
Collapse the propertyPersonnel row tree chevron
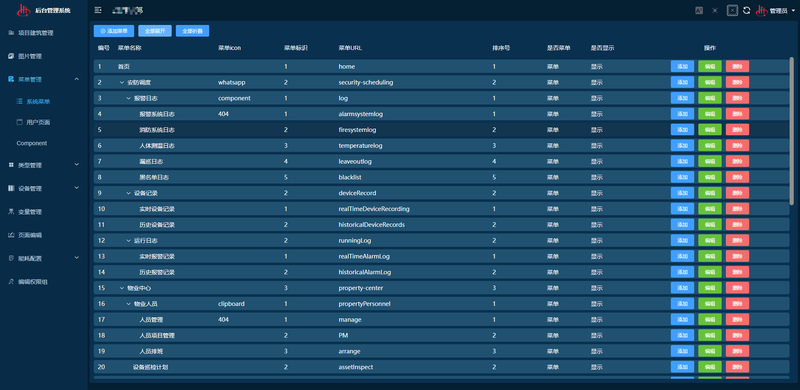tap(129, 304)
